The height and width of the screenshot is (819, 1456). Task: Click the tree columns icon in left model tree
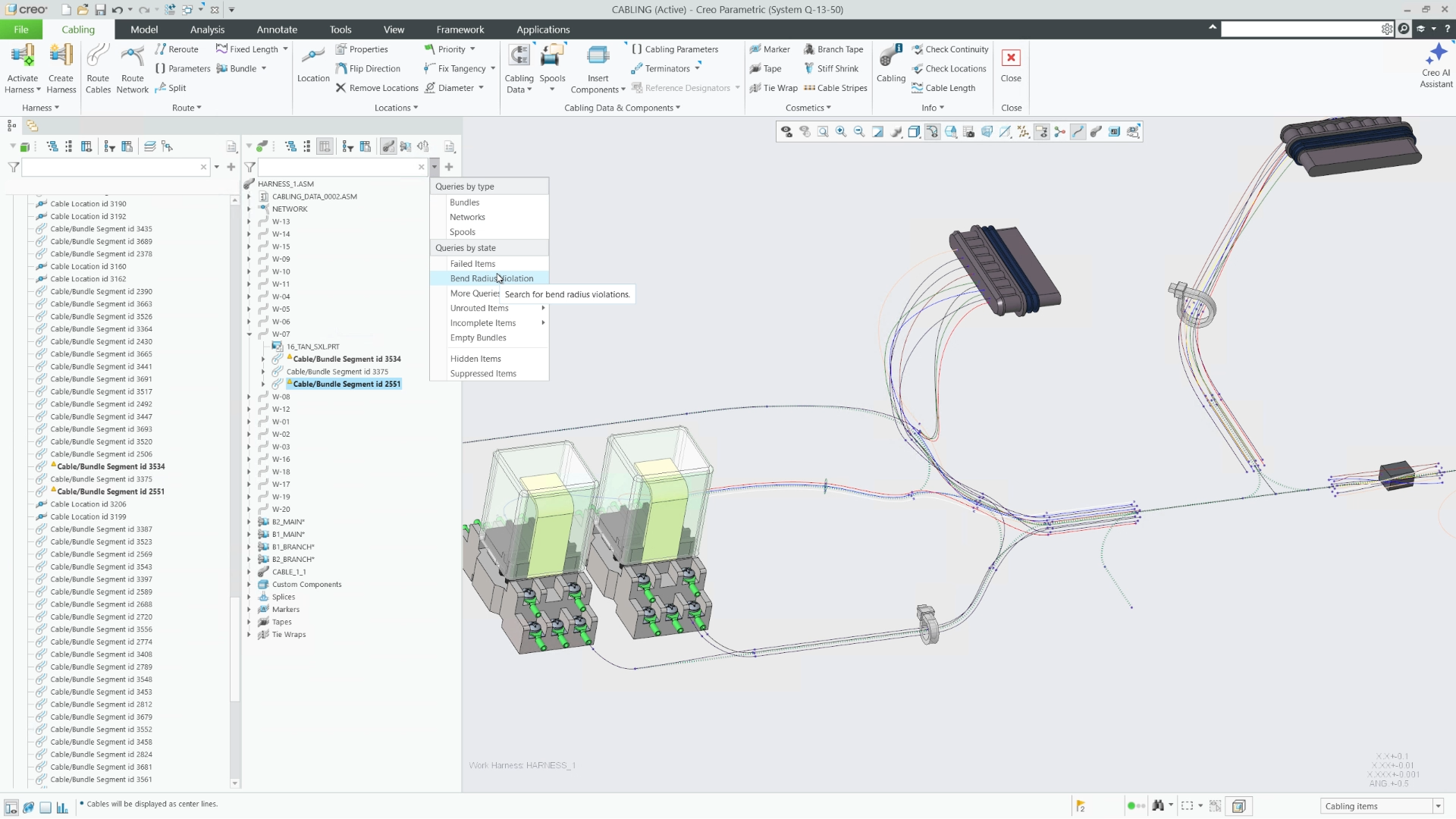click(86, 146)
